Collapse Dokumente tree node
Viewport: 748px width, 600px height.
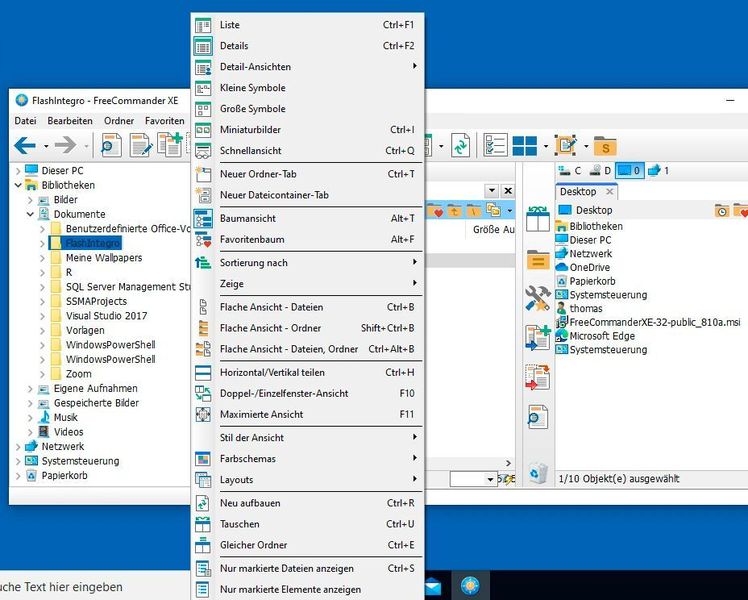pyautogui.click(x=30, y=214)
